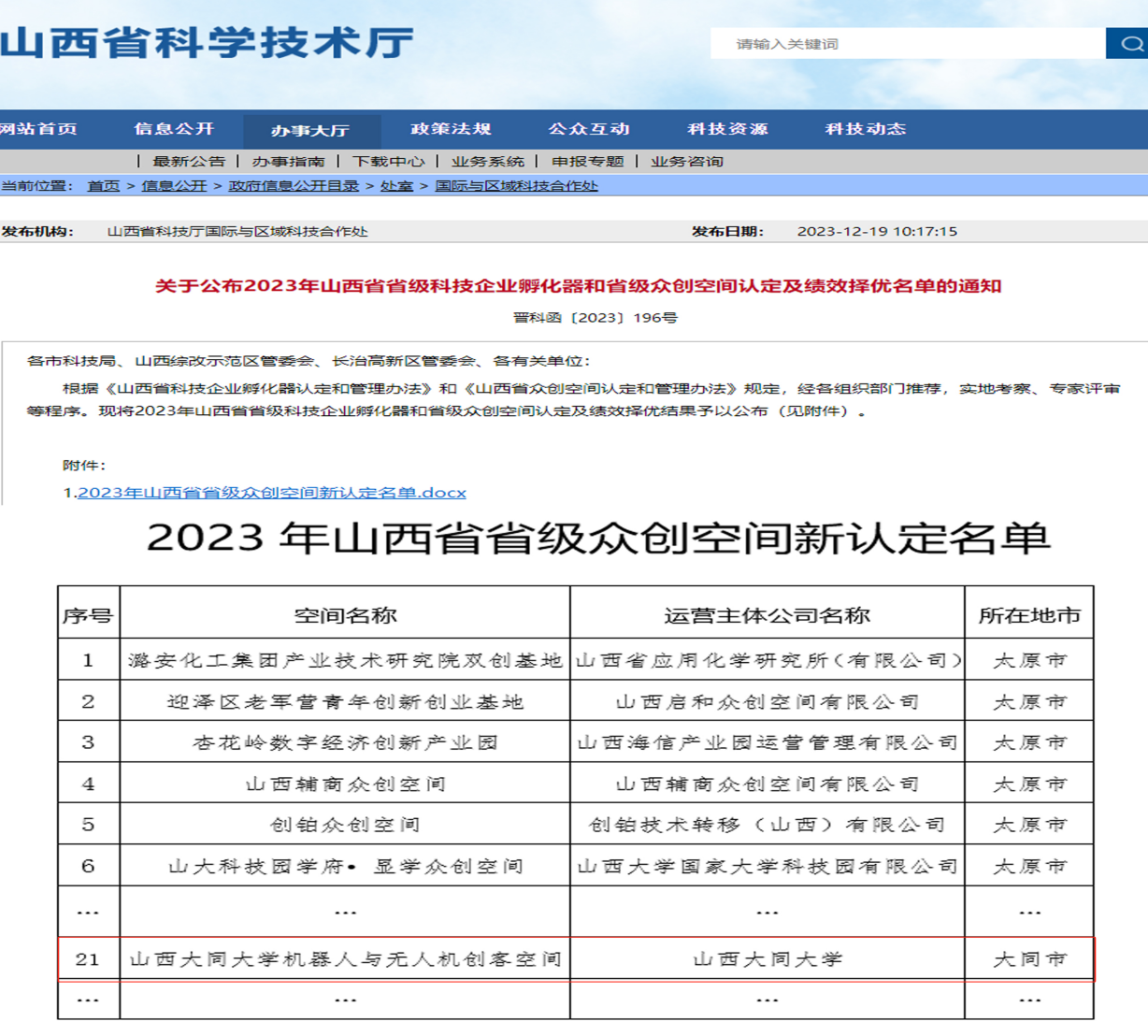1148x1036 pixels.
Task: Open the 政策法规 navigation menu
Action: [x=451, y=129]
